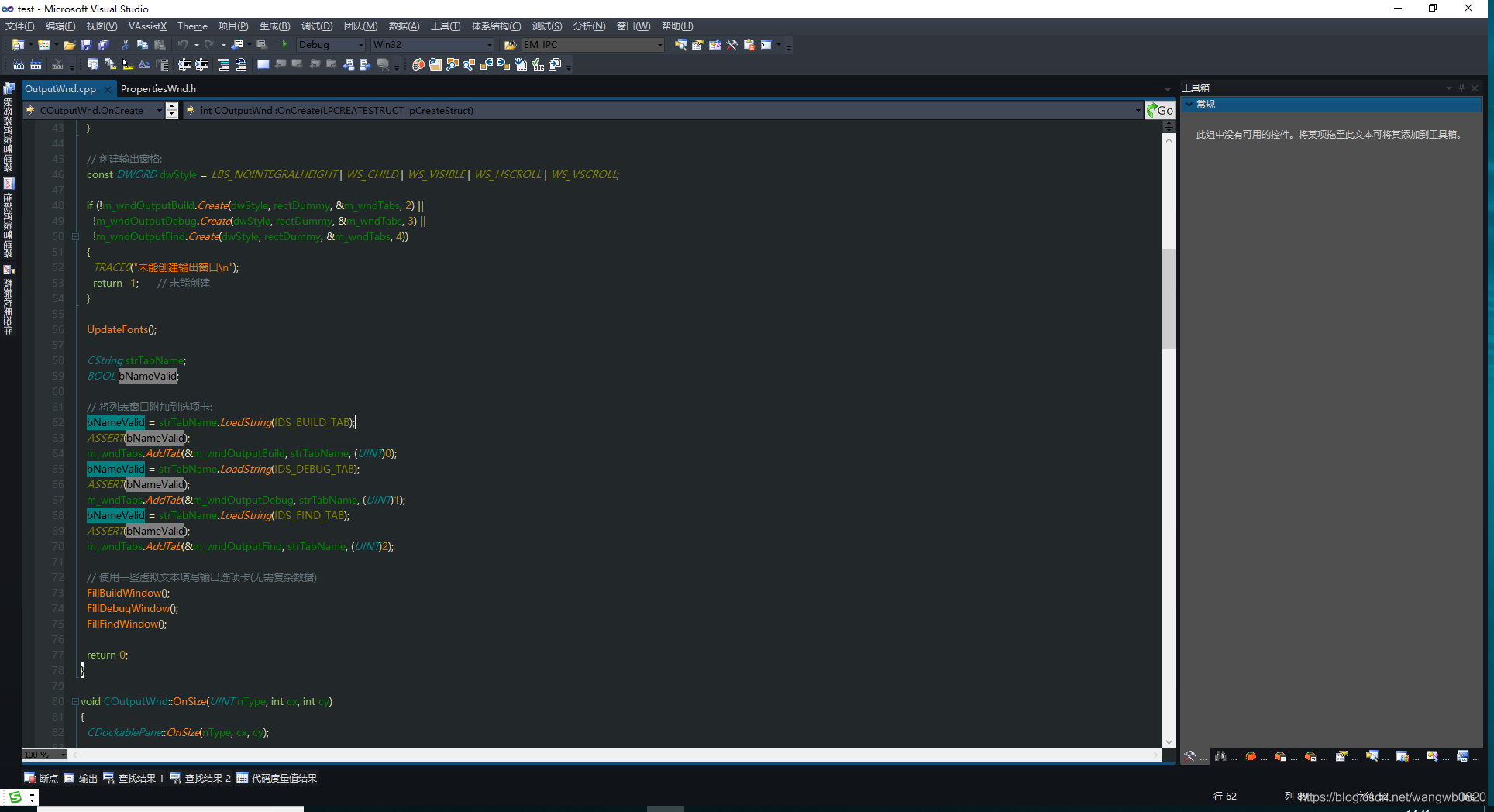This screenshot has height=812, width=1494.
Task: Open the 编辑(E) menu
Action: click(60, 26)
